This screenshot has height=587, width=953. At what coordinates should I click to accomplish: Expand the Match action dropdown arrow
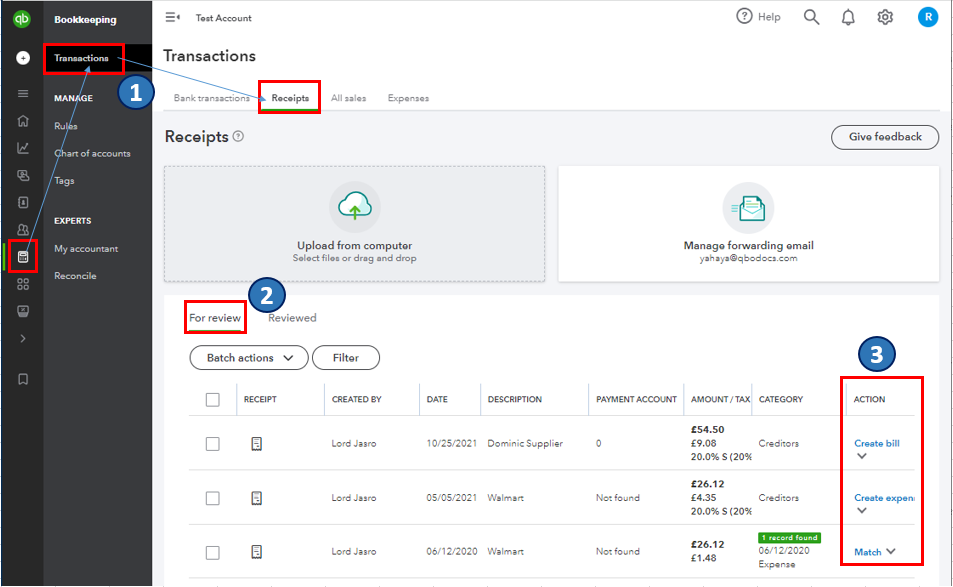point(890,551)
